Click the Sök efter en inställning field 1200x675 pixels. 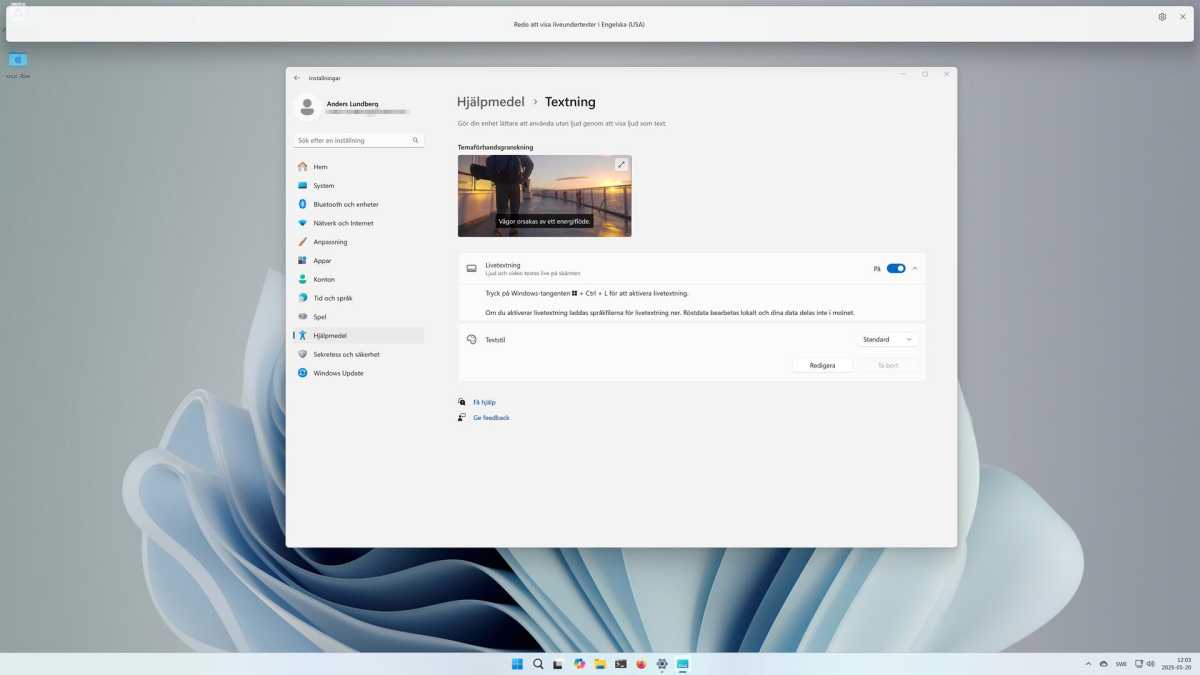[x=352, y=141]
